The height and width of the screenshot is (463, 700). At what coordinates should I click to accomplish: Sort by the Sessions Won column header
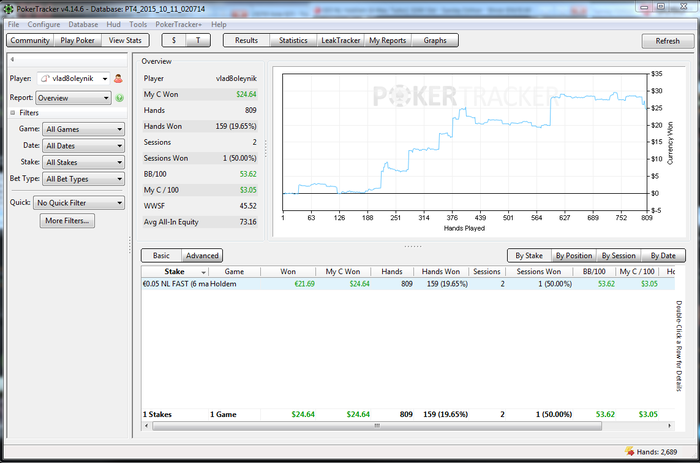(539, 271)
